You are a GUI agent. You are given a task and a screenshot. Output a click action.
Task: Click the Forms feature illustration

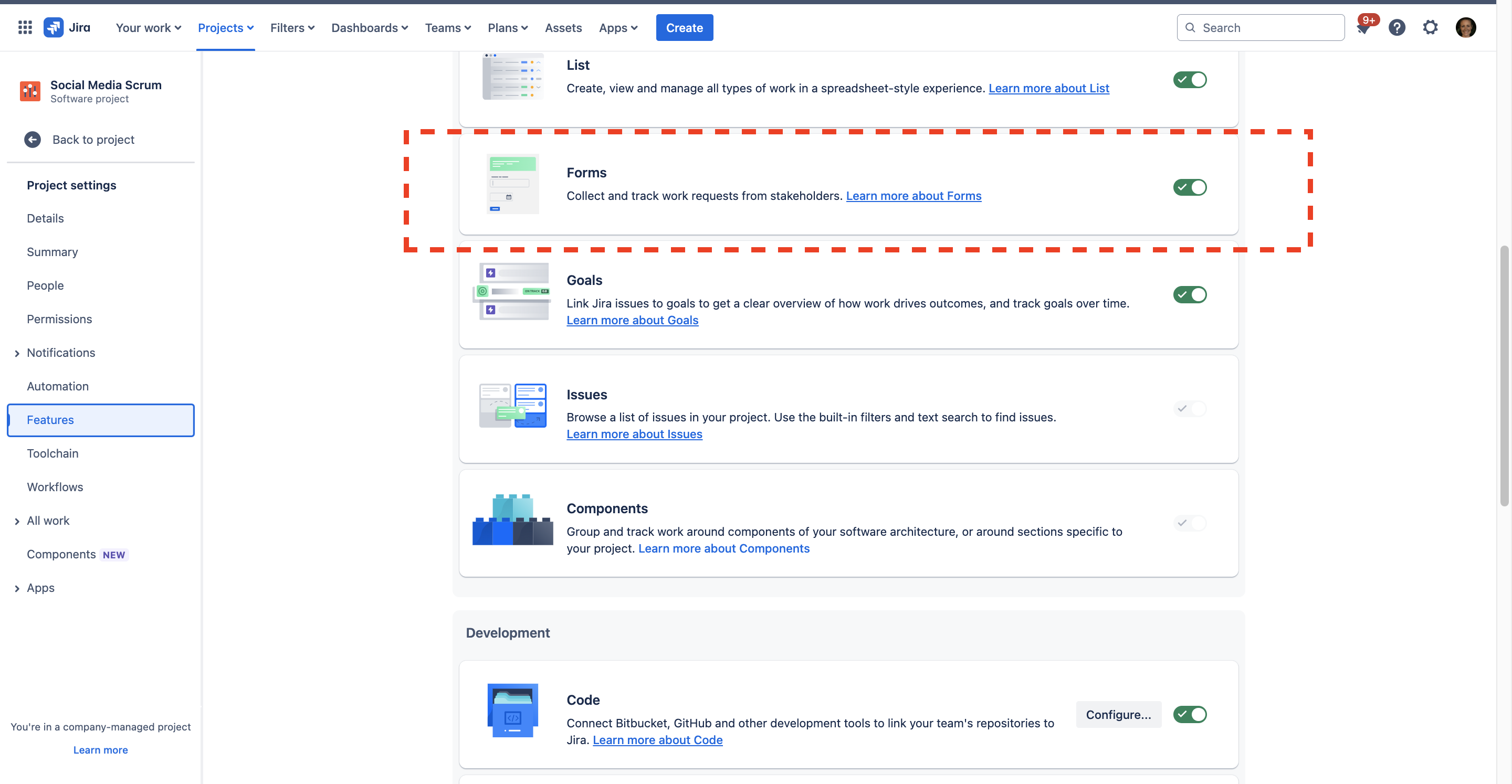pos(512,184)
